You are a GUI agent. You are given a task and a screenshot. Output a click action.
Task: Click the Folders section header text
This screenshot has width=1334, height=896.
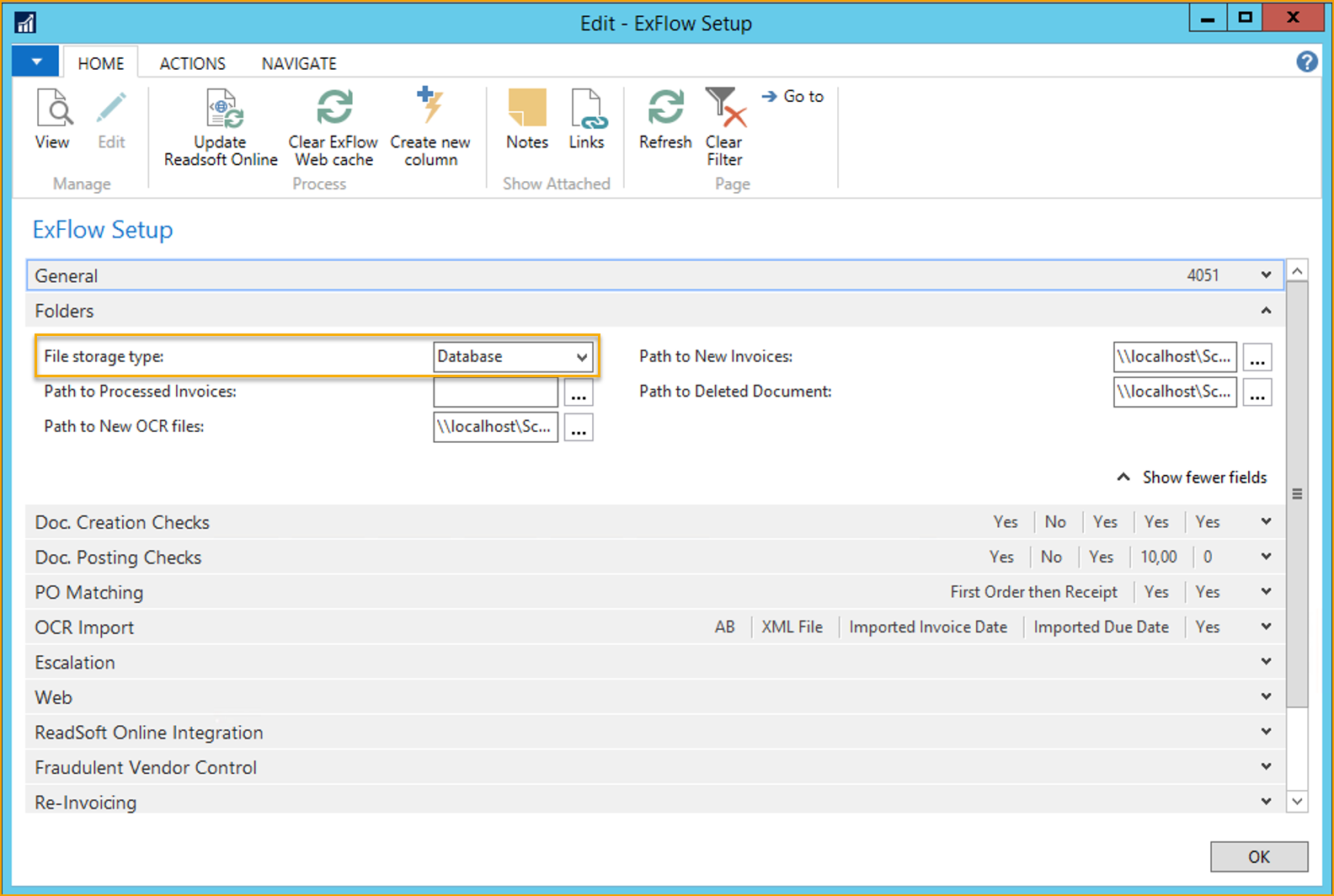pos(64,312)
